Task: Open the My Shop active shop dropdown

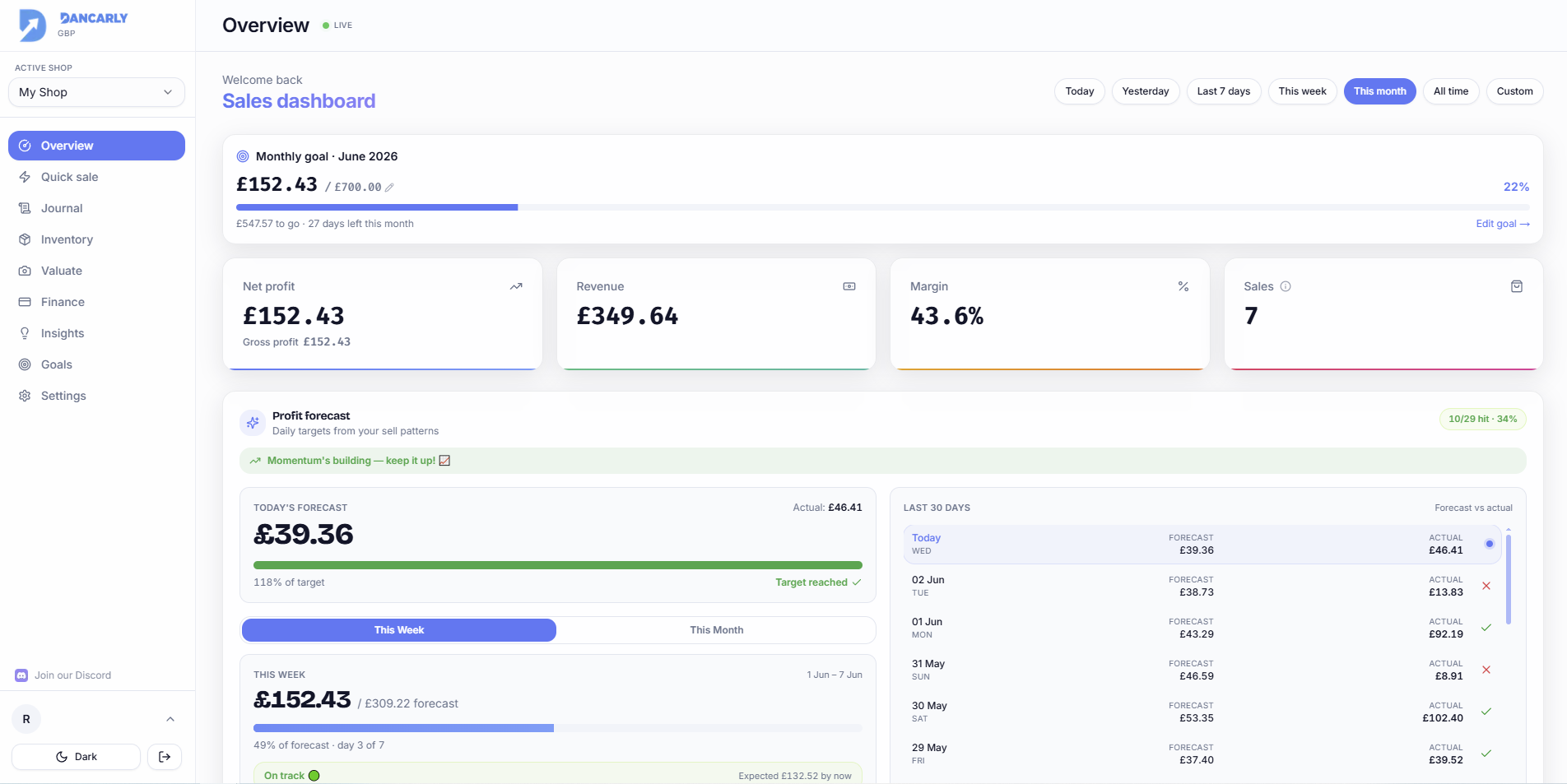Action: pyautogui.click(x=96, y=92)
